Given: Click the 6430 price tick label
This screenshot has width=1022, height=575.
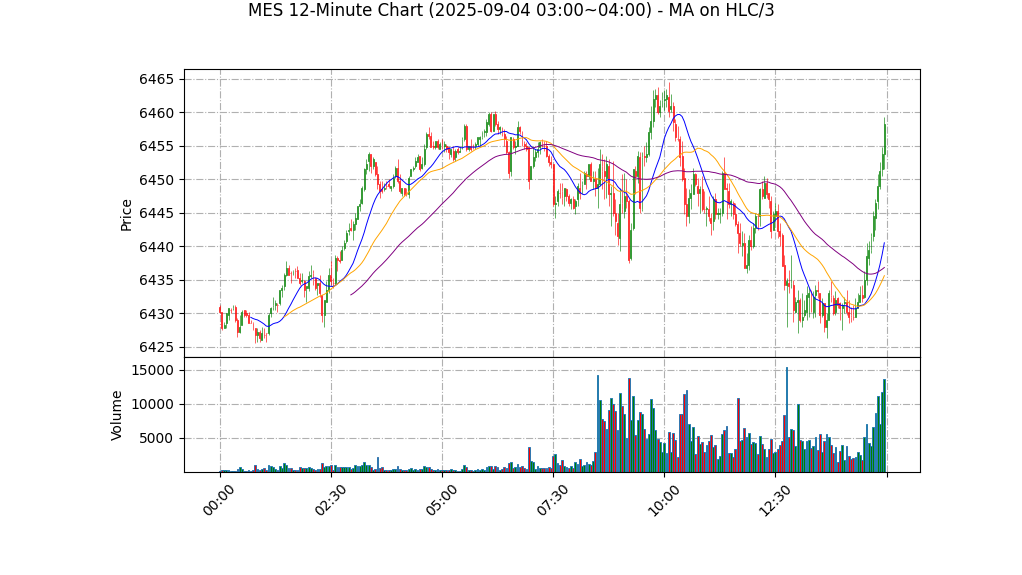Looking at the screenshot, I should (x=156, y=314).
